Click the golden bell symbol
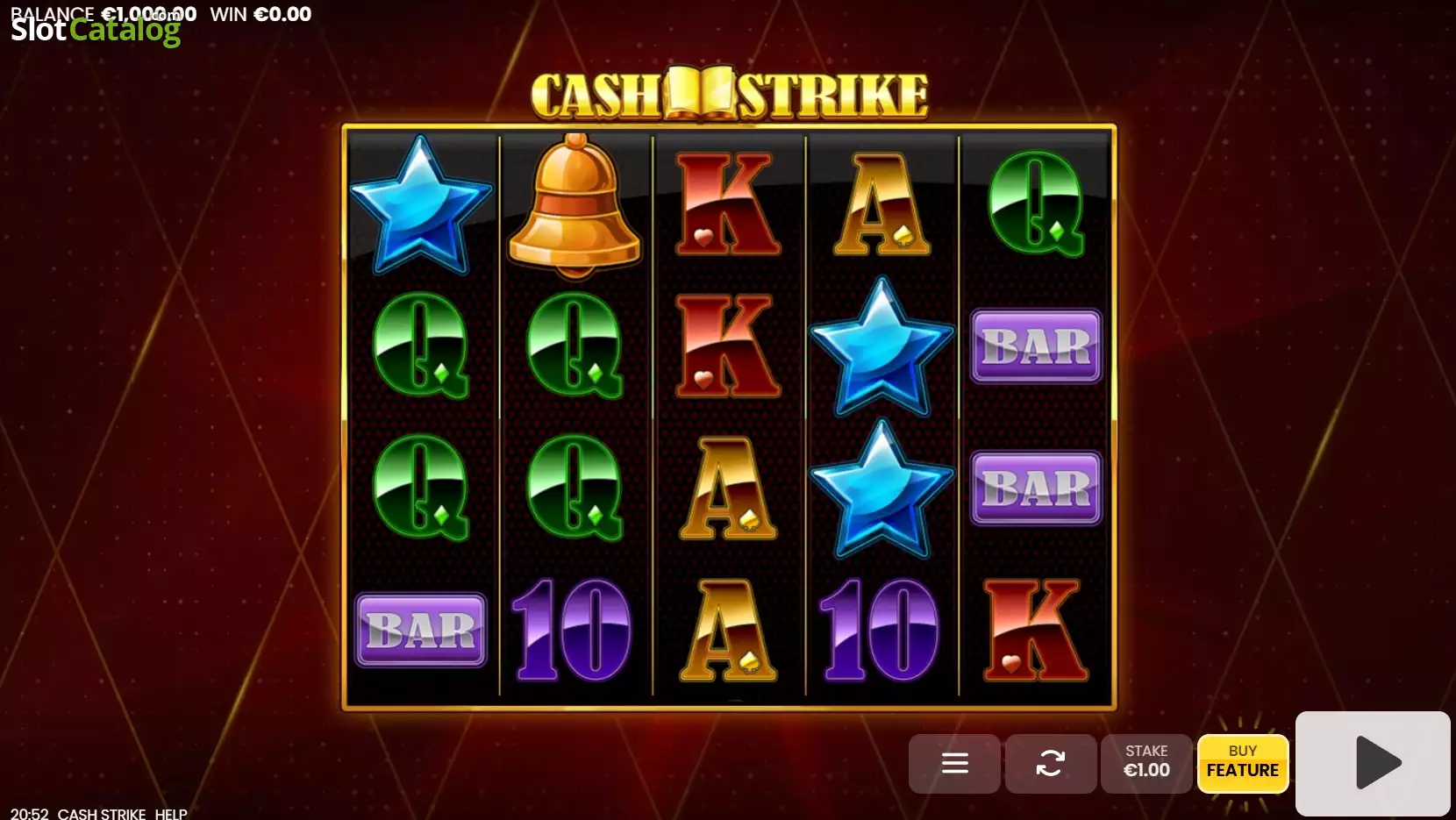Viewport: 1456px width, 820px height. coord(575,206)
